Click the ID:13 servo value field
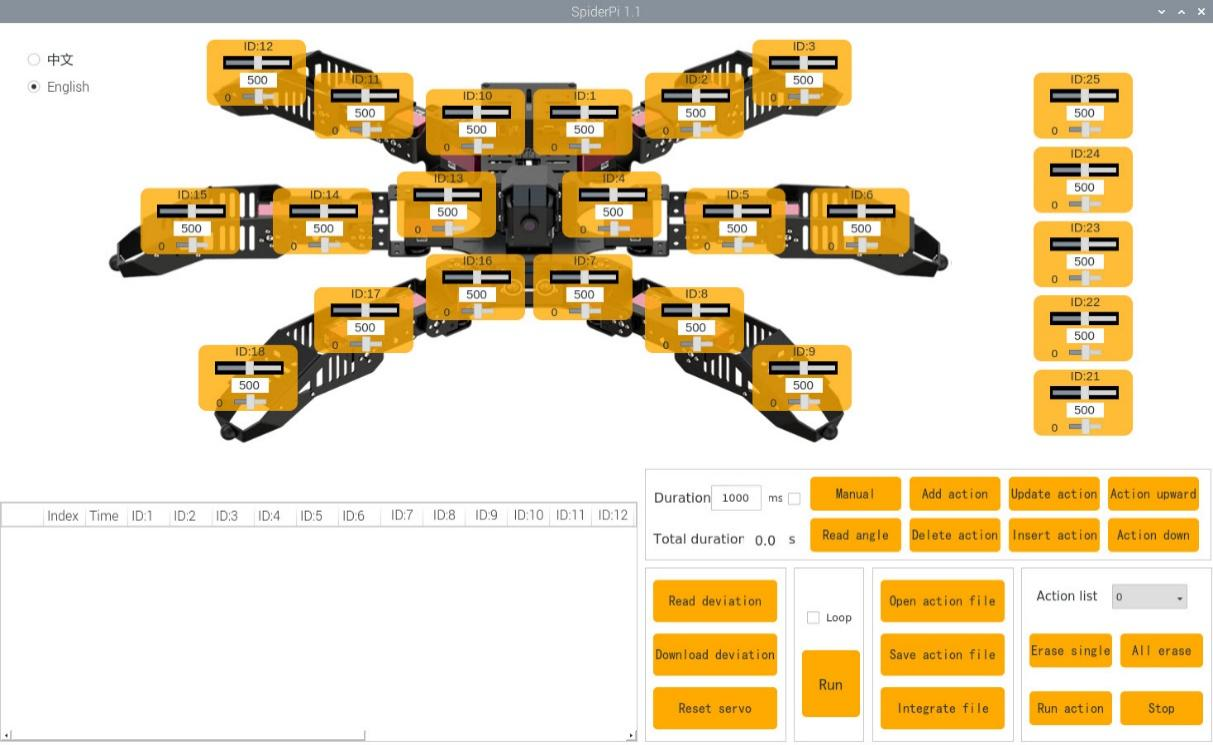Viewport: 1213px width, 745px height. point(448,212)
